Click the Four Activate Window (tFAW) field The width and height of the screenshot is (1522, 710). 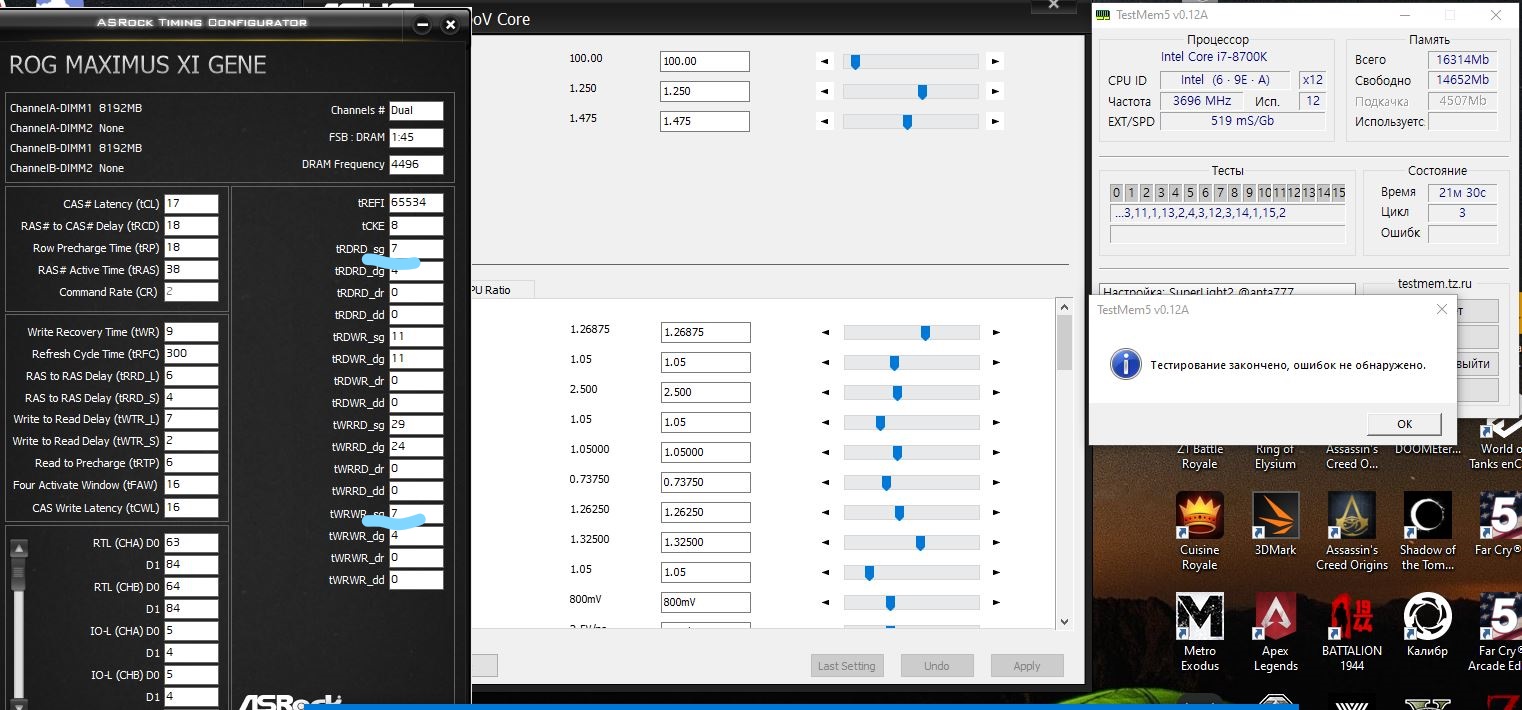coord(191,486)
